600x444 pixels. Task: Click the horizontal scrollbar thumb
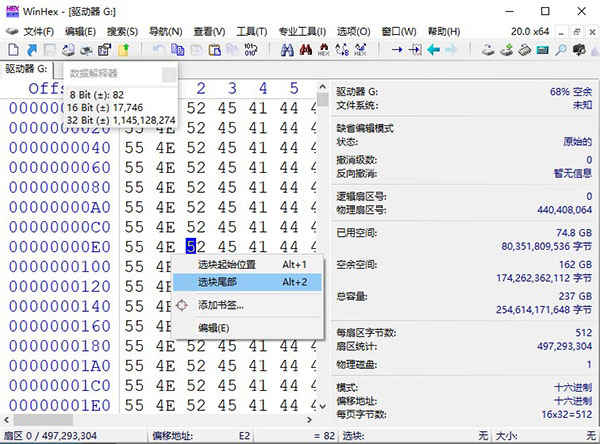43,420
